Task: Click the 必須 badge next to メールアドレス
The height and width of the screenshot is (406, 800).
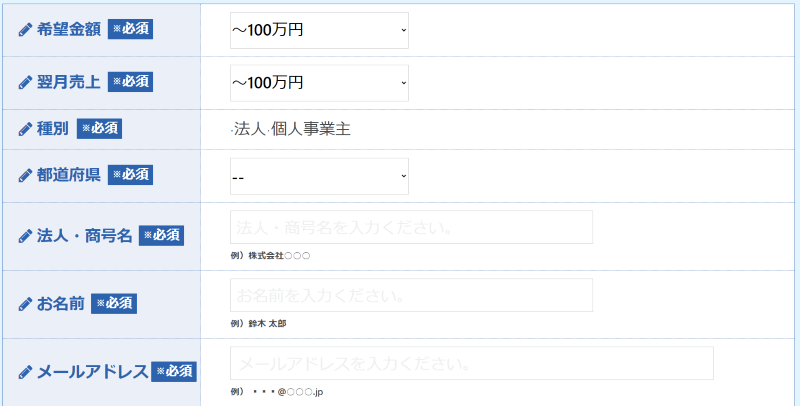Action: tap(174, 371)
